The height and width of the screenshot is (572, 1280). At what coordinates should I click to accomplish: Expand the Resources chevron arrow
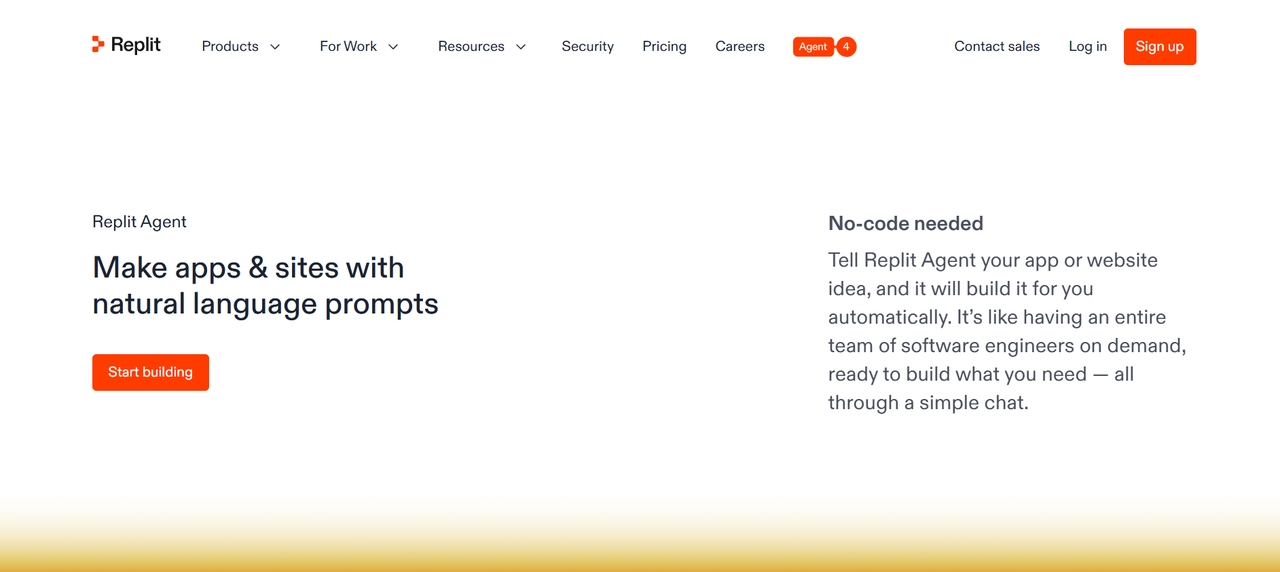pyautogui.click(x=520, y=47)
